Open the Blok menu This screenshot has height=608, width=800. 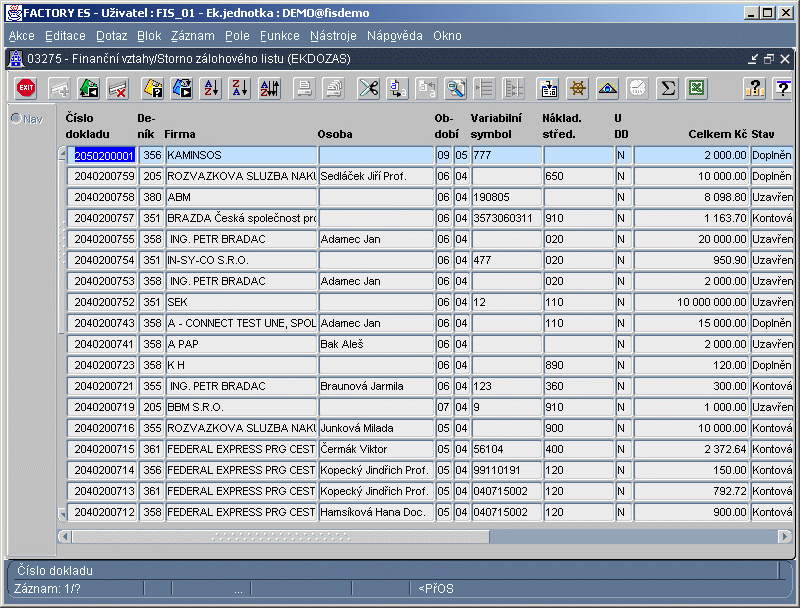coord(149,36)
